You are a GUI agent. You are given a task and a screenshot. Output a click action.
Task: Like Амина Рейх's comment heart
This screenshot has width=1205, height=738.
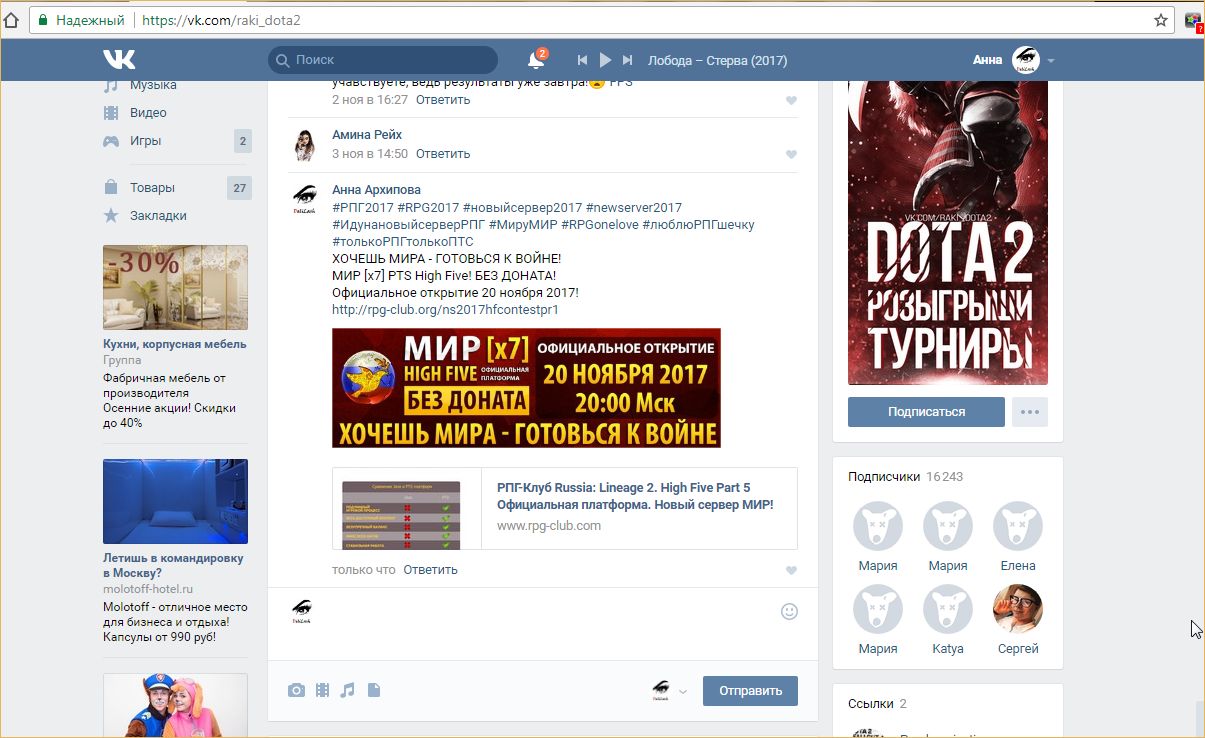point(791,154)
